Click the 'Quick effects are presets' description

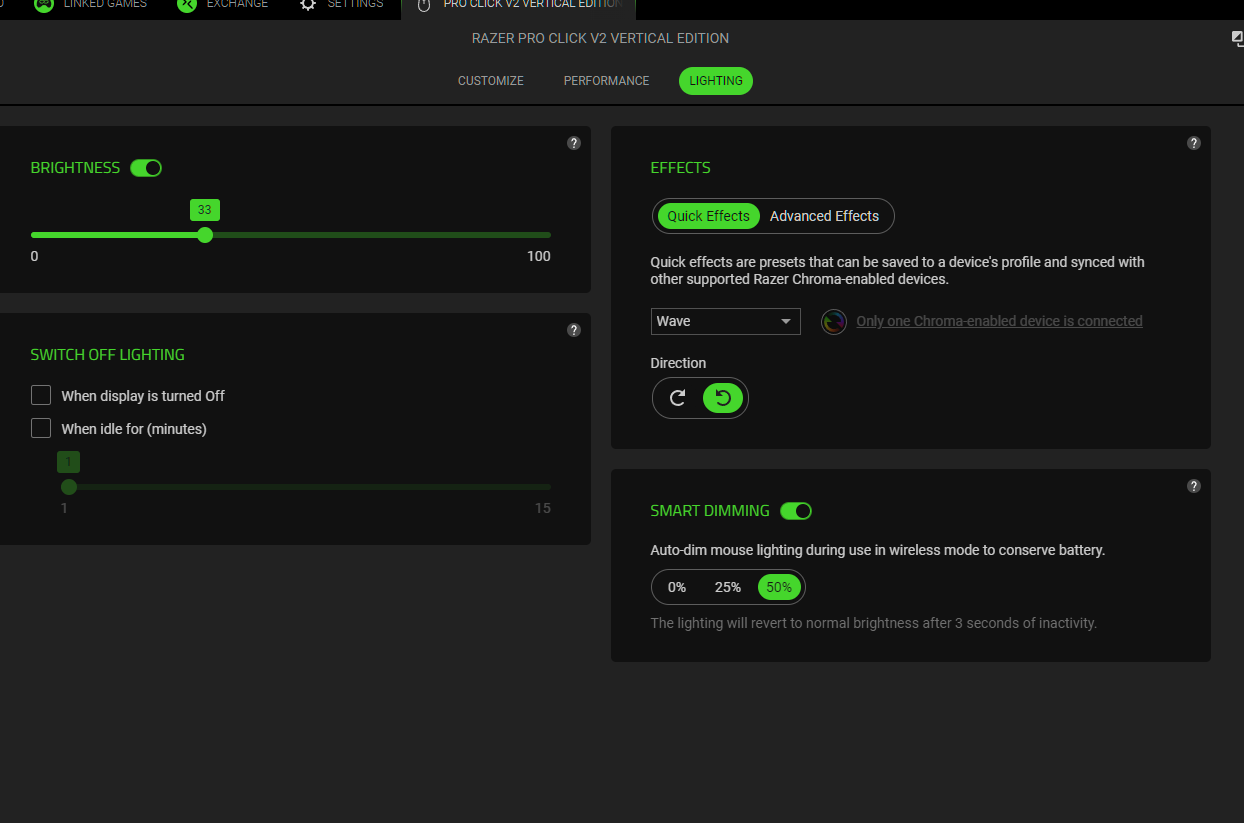(x=898, y=271)
